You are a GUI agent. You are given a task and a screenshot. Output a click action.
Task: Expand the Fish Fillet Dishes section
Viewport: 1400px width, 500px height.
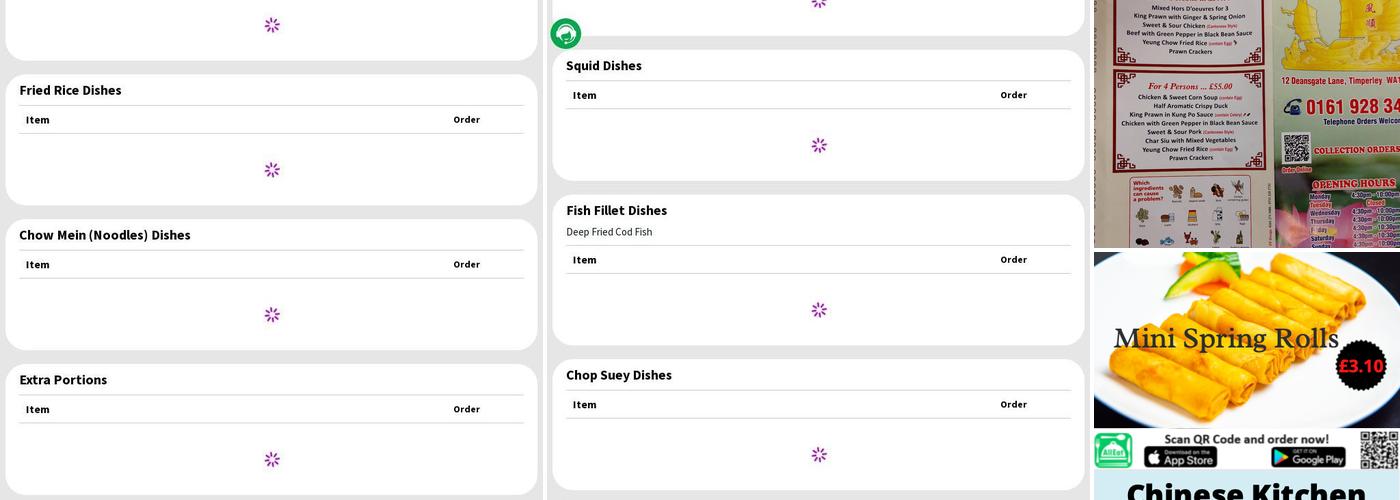616,210
